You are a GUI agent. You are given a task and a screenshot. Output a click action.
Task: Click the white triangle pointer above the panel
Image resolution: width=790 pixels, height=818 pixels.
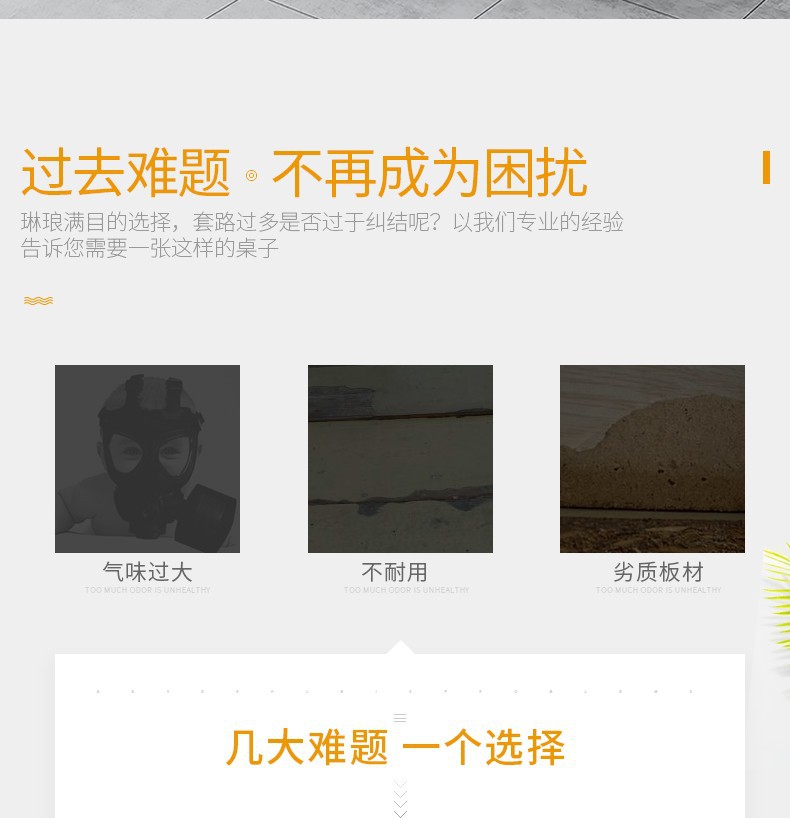[x=400, y=647]
